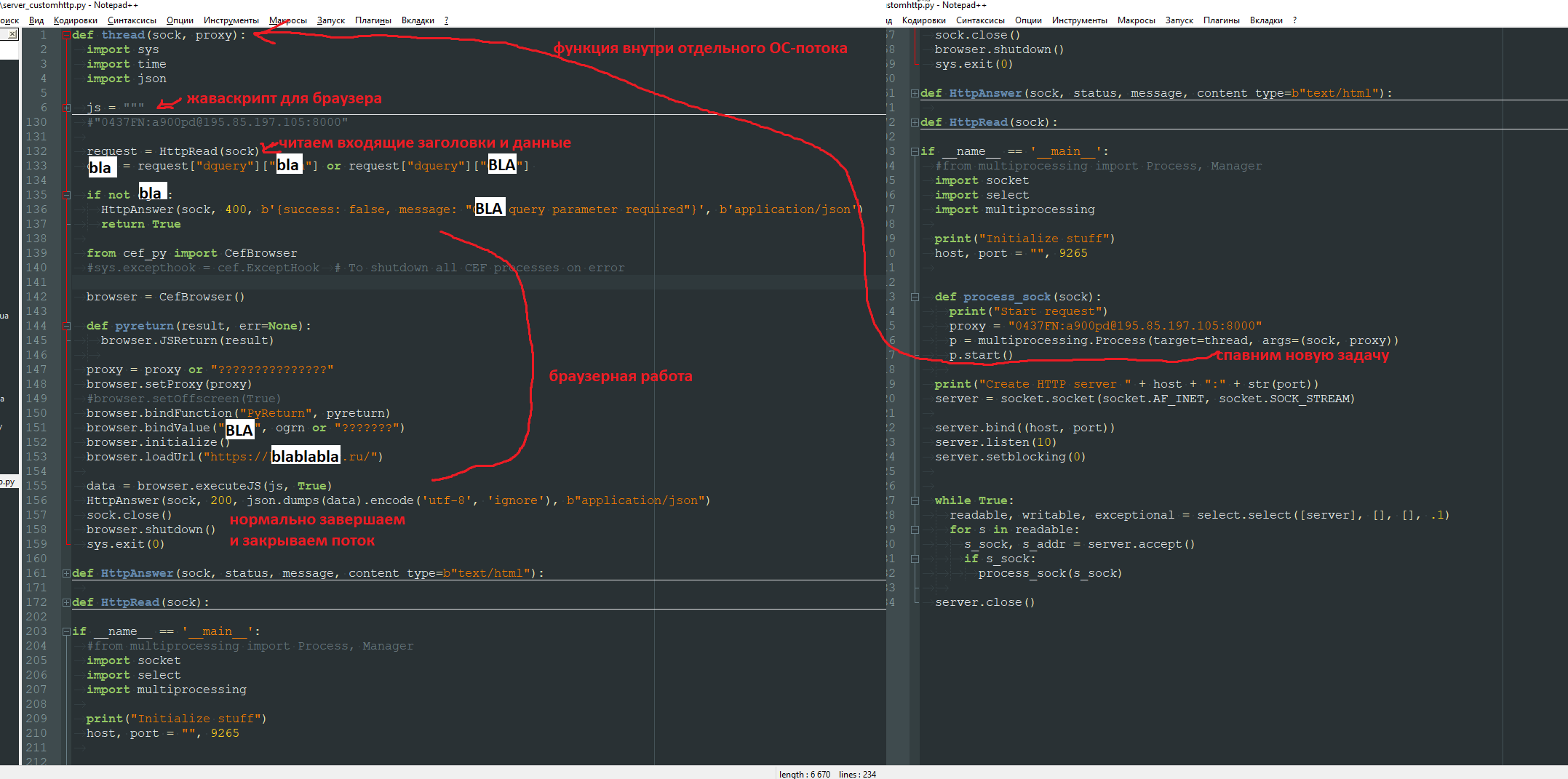Collapse def pyreturn fold on line 144
The image size is (1568, 779).
(66, 326)
